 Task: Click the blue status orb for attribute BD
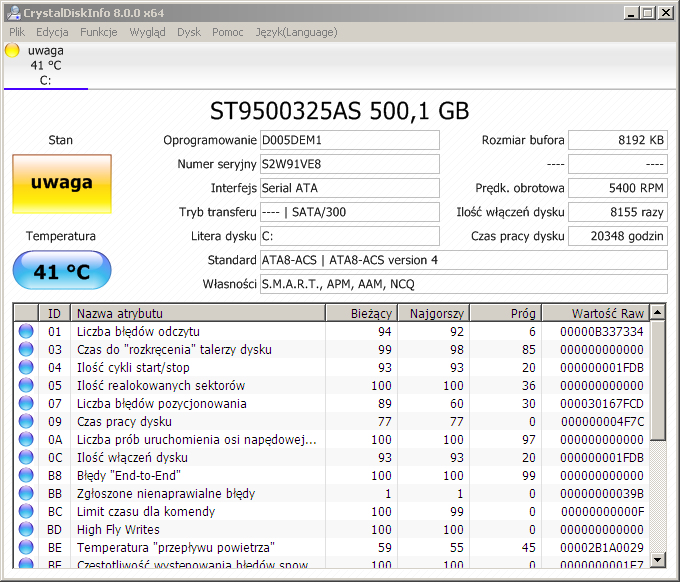26,529
